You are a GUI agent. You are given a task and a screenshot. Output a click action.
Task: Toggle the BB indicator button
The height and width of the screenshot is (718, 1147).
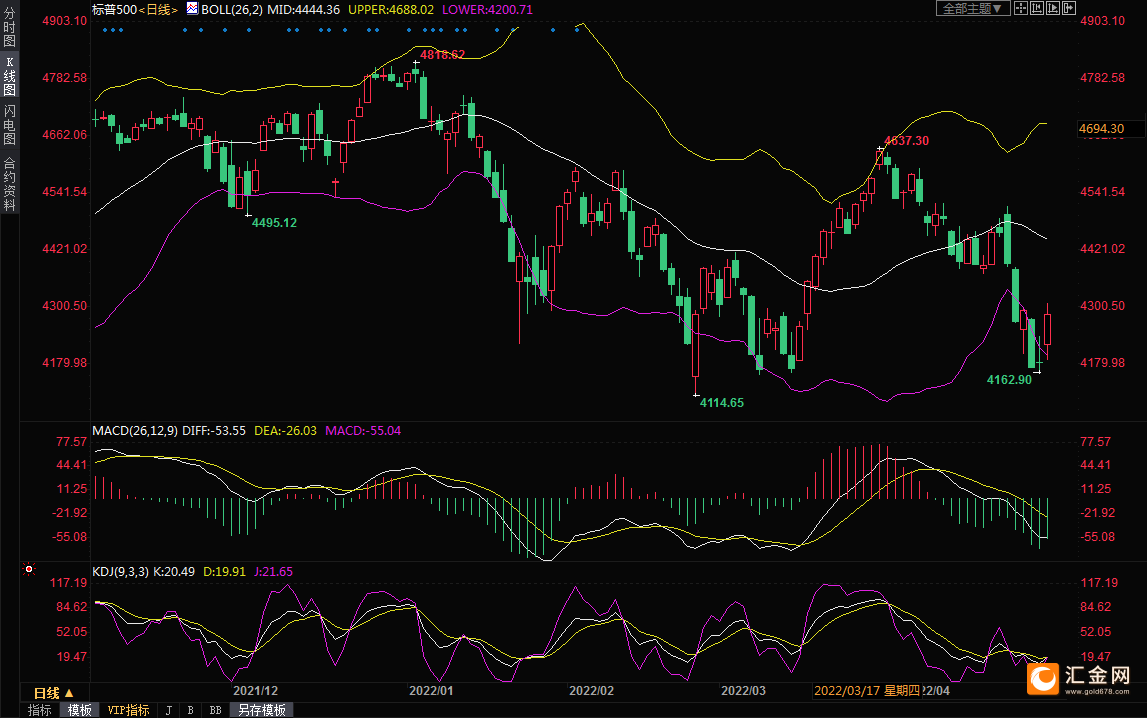coord(214,710)
